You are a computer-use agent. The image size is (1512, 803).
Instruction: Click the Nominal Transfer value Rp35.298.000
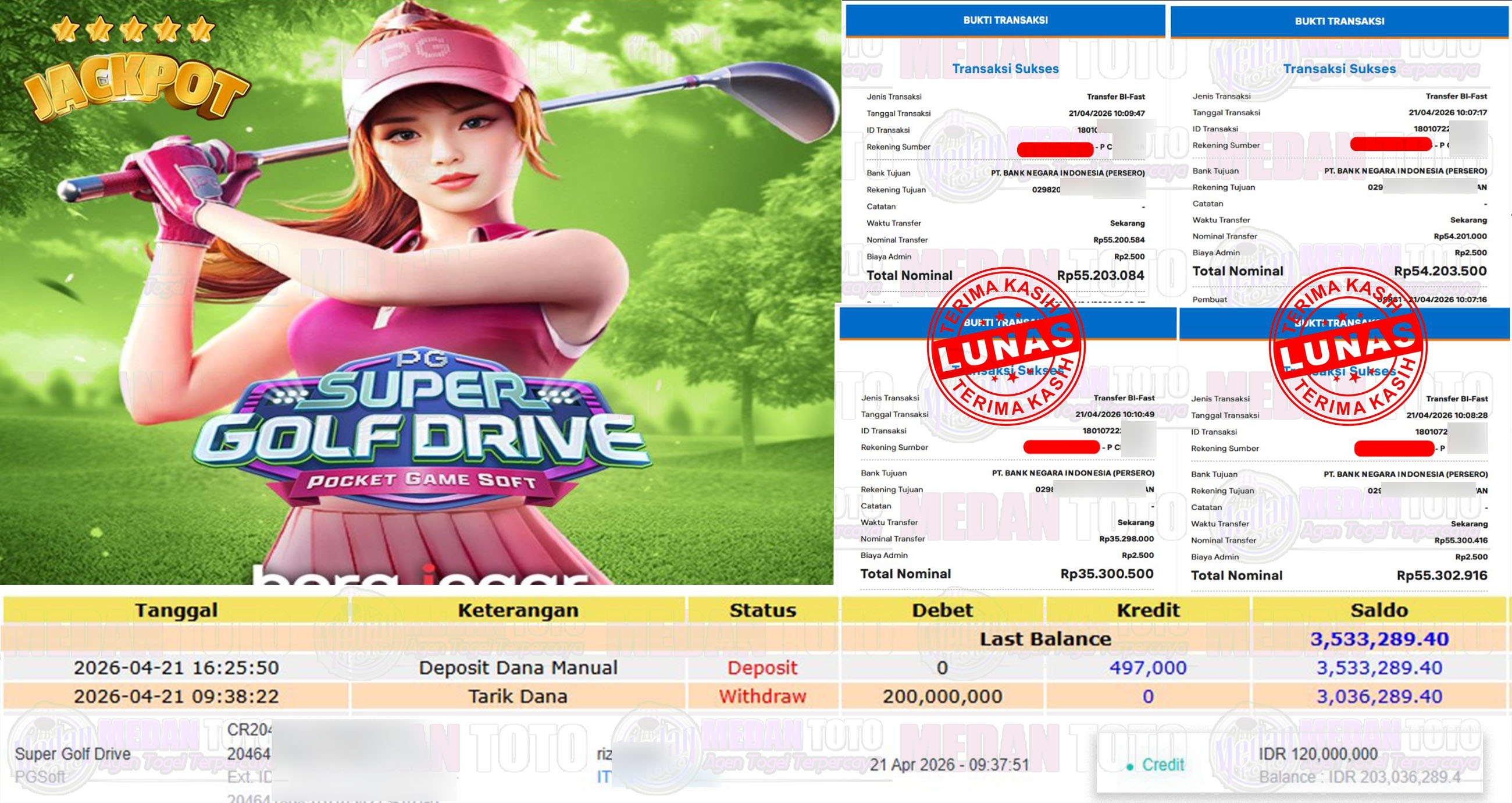(x=1126, y=539)
